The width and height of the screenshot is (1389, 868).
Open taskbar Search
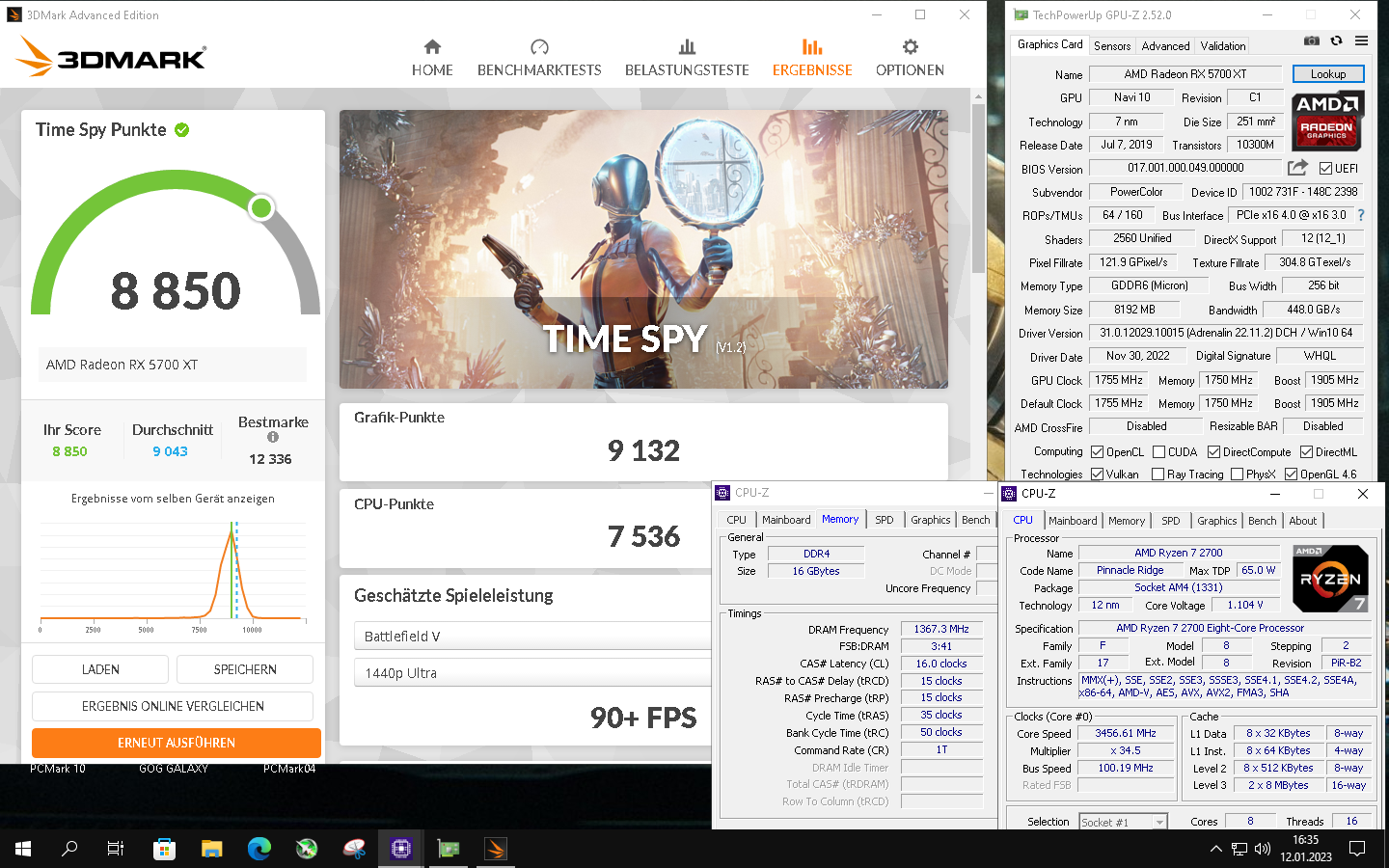point(69,849)
